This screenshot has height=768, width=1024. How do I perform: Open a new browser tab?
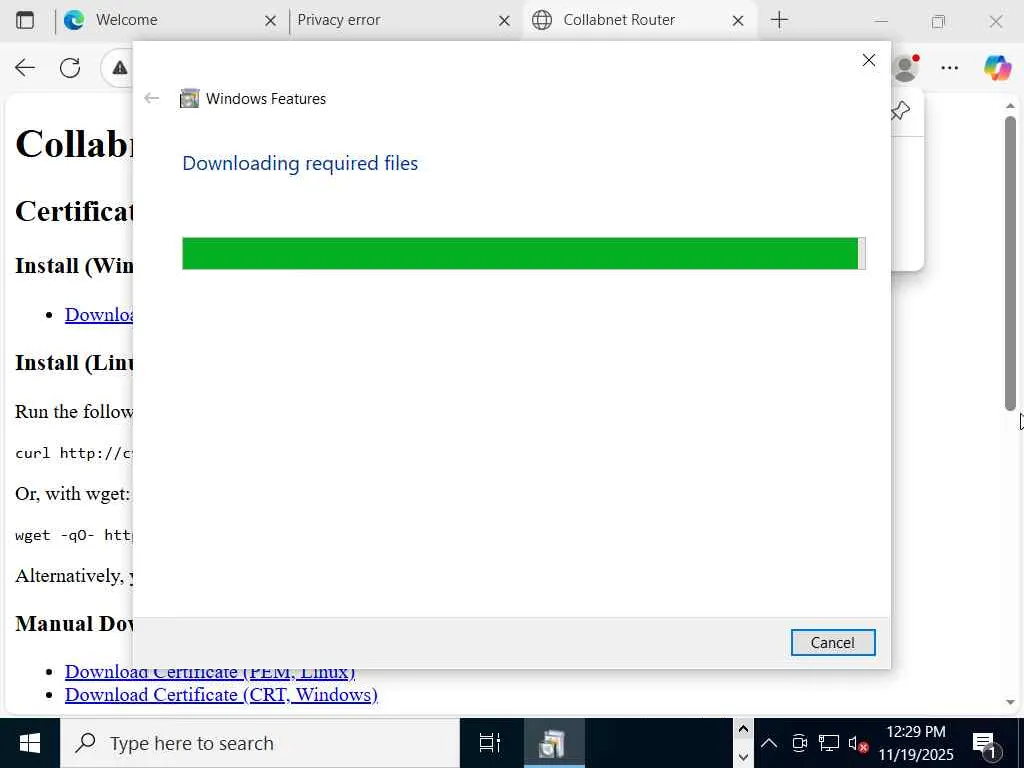[x=780, y=20]
